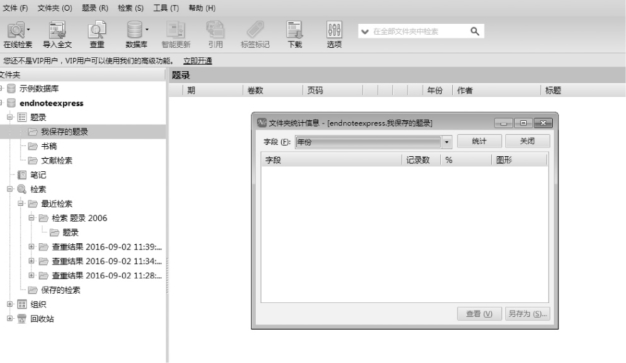The width and height of the screenshot is (626, 363).
Task: Open the 数据库 database tool
Action: [135, 35]
